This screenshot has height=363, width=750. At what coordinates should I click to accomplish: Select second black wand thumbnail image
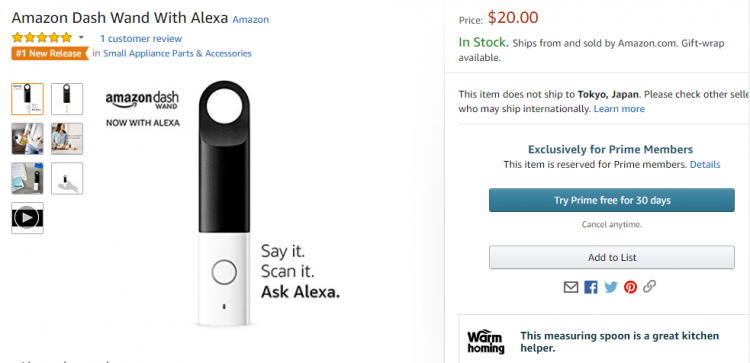point(67,99)
